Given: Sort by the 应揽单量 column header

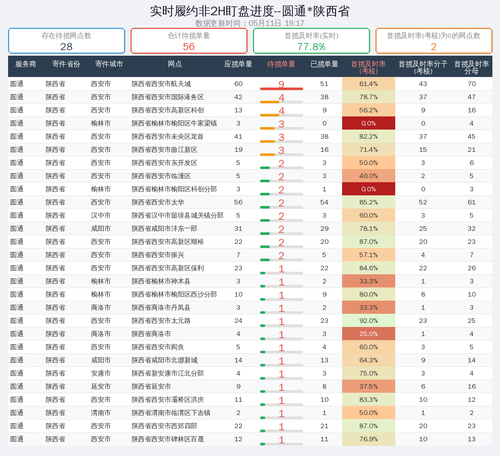Looking at the screenshot, I should (238, 64).
